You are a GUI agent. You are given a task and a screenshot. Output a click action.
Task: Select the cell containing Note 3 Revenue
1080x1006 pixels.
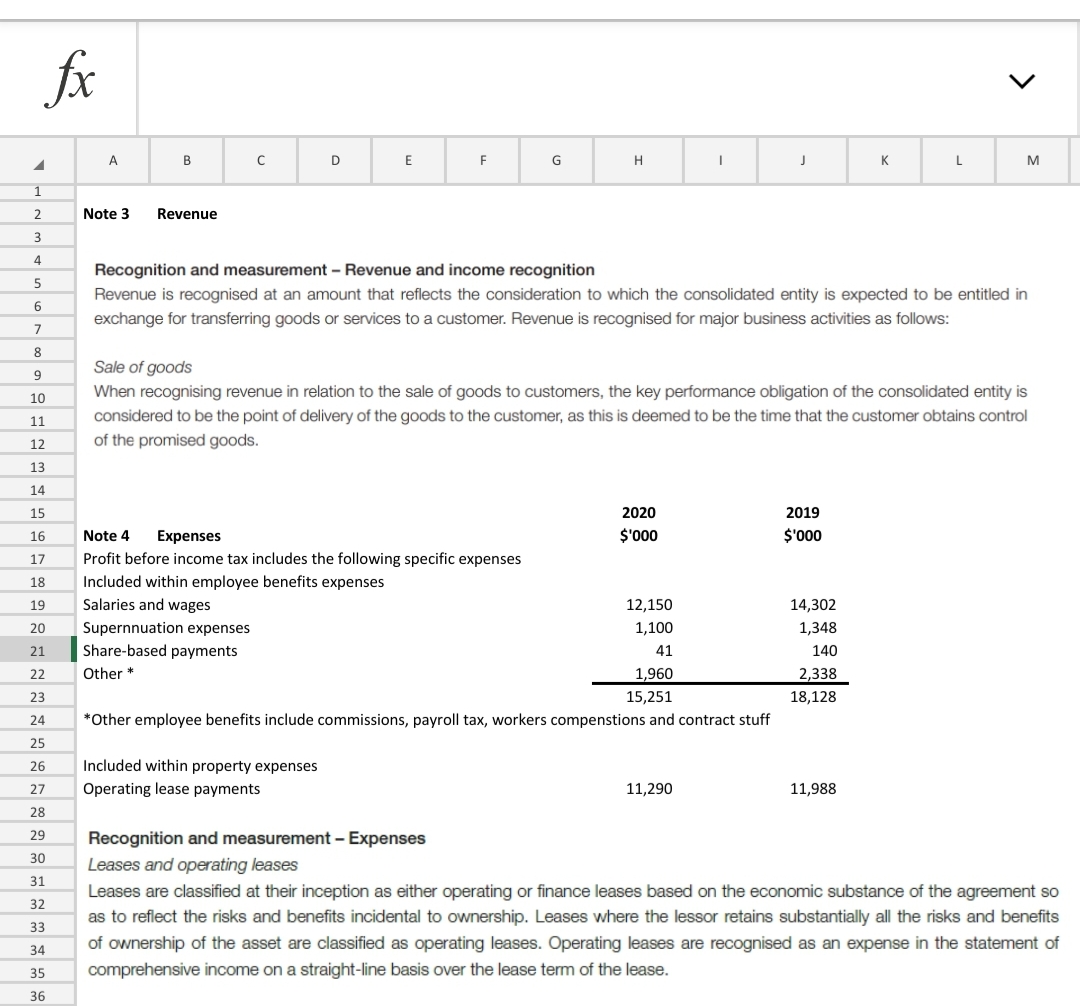[112, 213]
